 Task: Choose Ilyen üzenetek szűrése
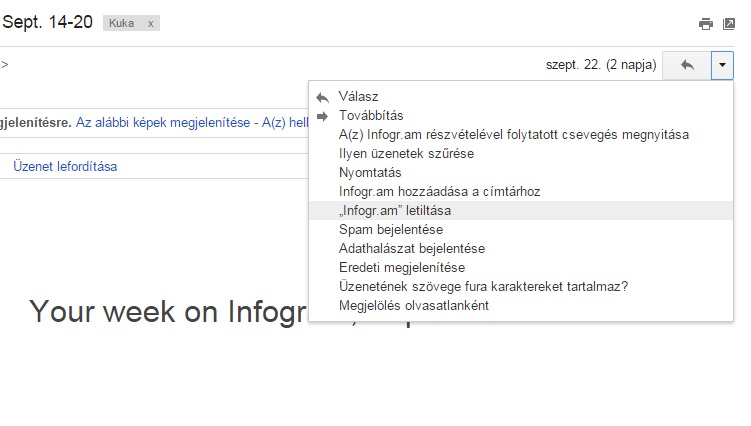click(x=521, y=153)
